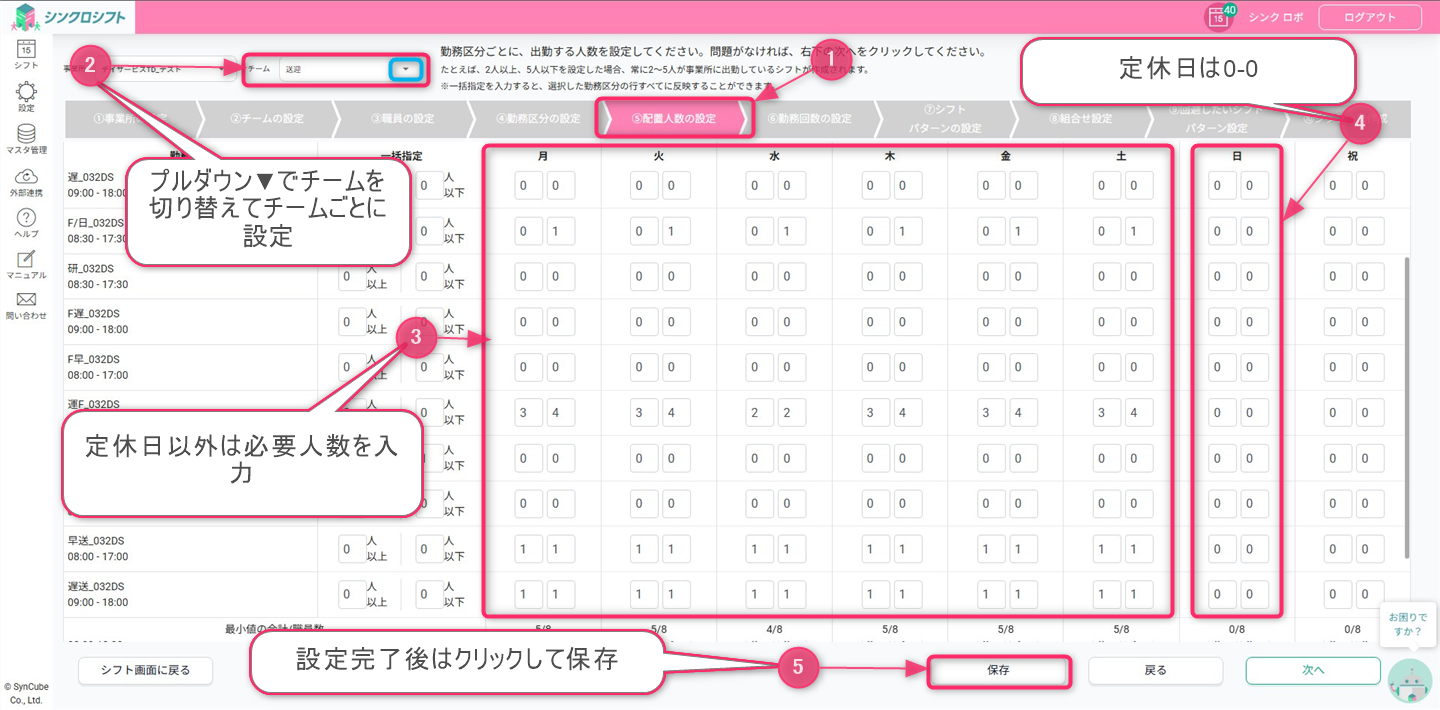The image size is (1440, 710).
Task: Open the チーム combo box showing 送迎
Action: (335, 69)
